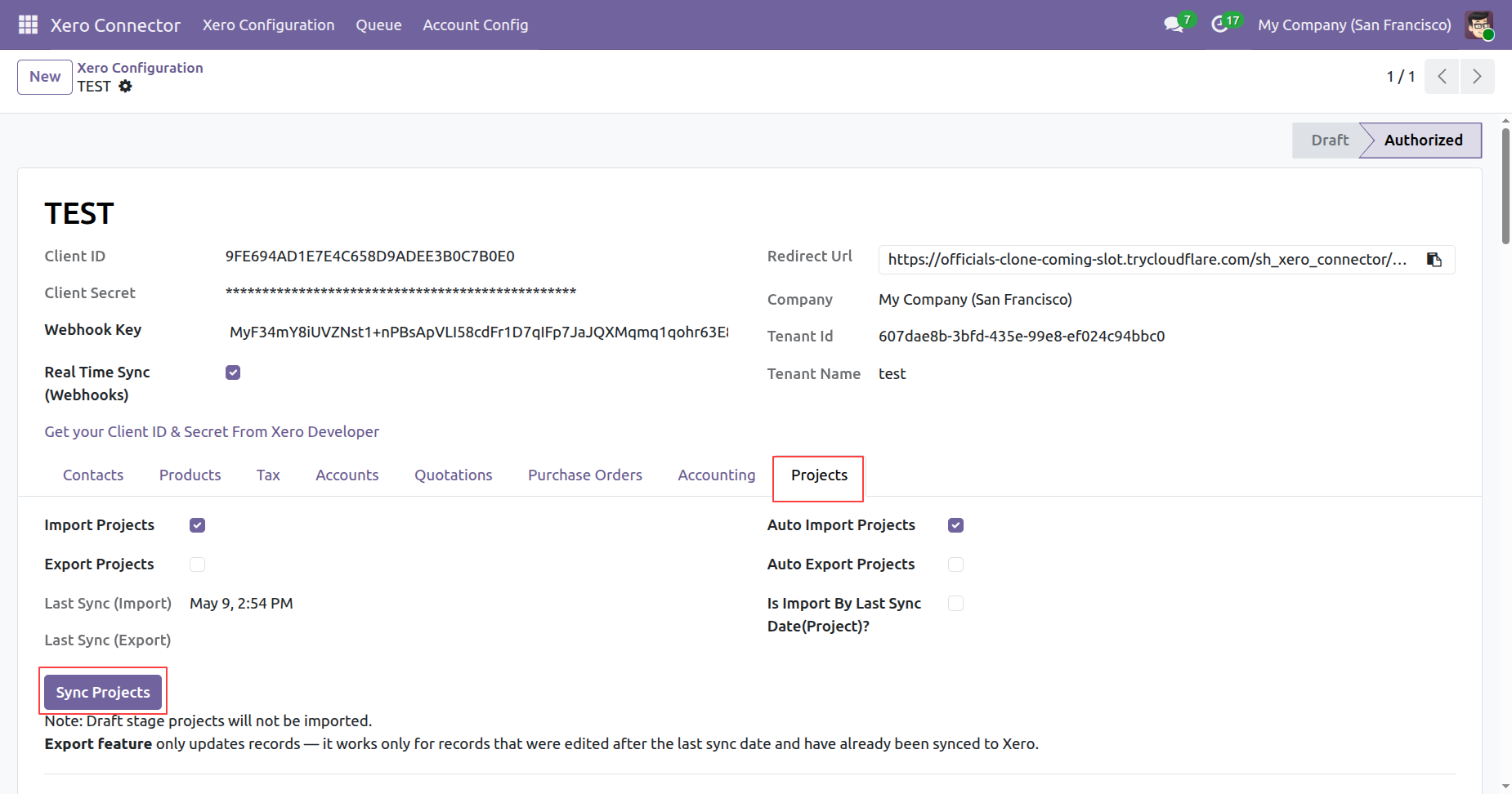This screenshot has width=1512, height=794.
Task: Switch to the Tax tab
Action: 268,475
